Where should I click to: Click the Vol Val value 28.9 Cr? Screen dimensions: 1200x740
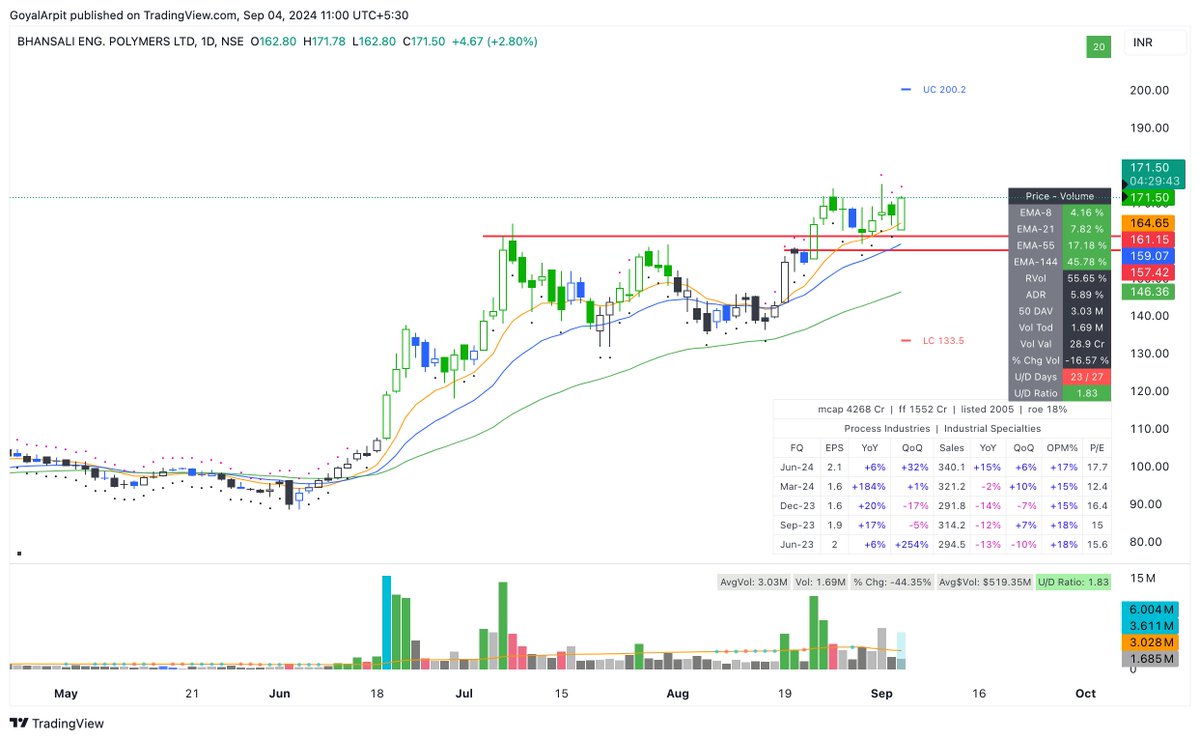(1085, 344)
